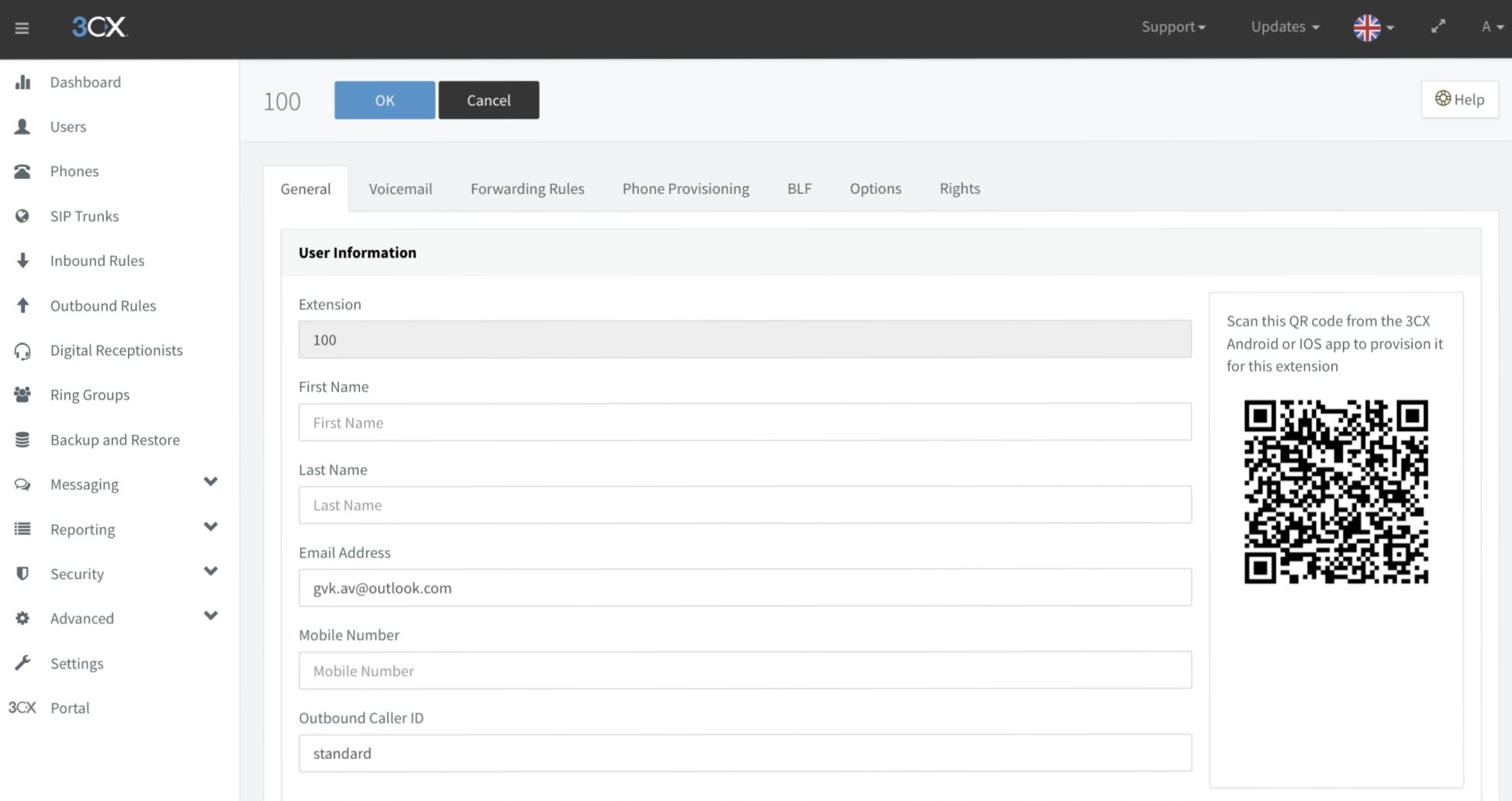
Task: Click the Cancel button
Action: tap(488, 100)
